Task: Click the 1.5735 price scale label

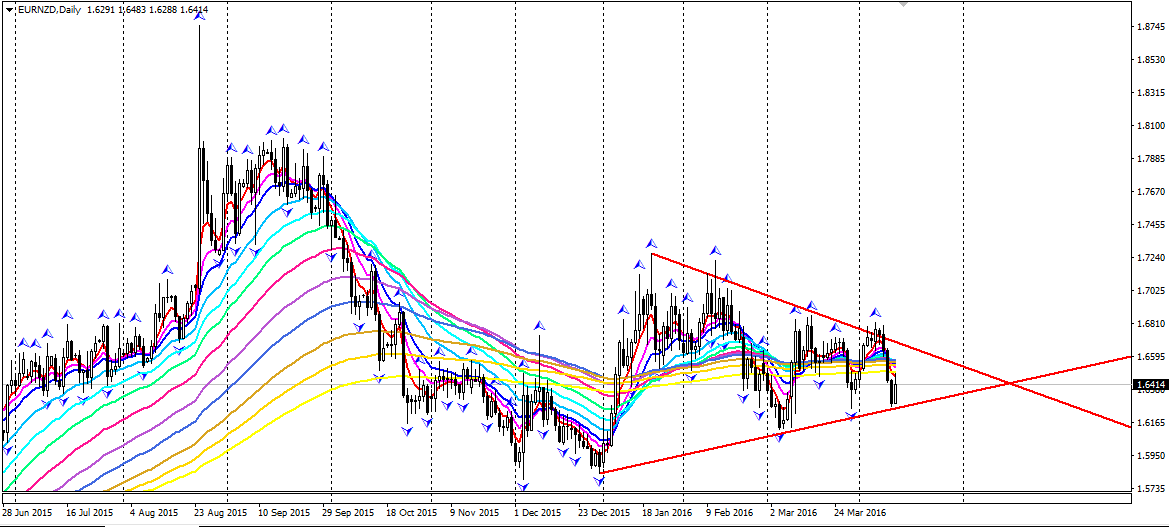Action: coord(1150,488)
